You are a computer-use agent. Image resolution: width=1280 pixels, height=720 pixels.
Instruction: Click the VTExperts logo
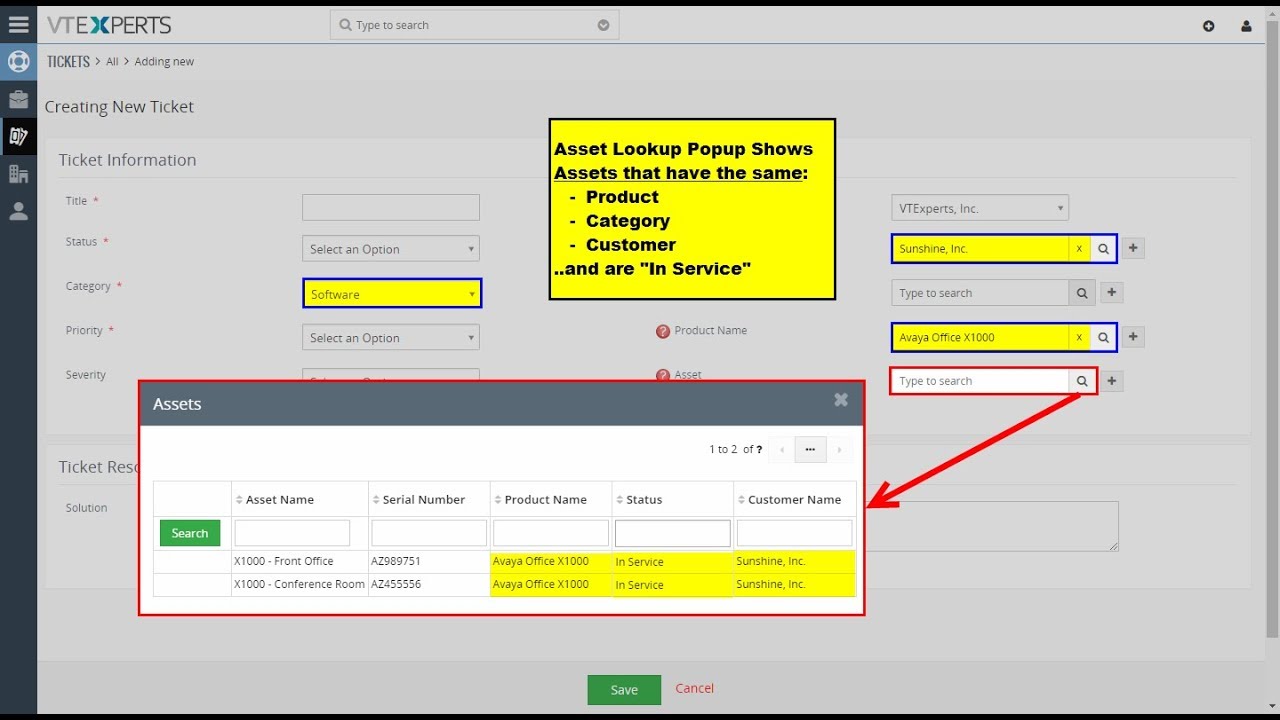pyautogui.click(x=109, y=25)
